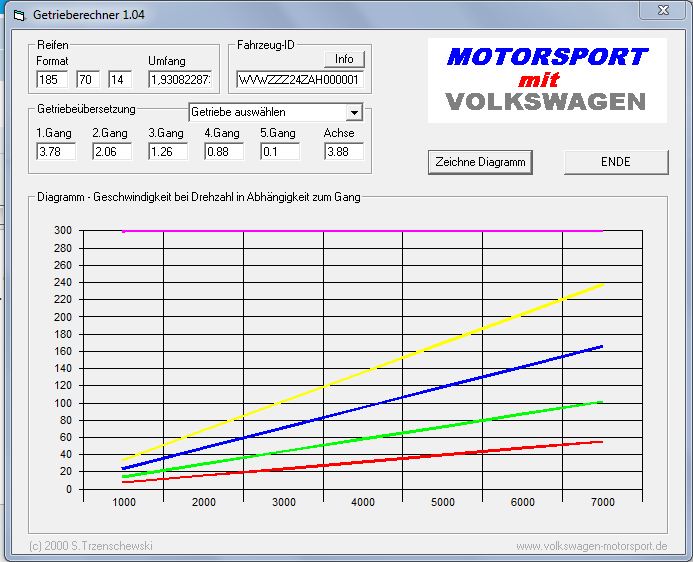Open the Getriebe auswählen dropdown

point(354,112)
